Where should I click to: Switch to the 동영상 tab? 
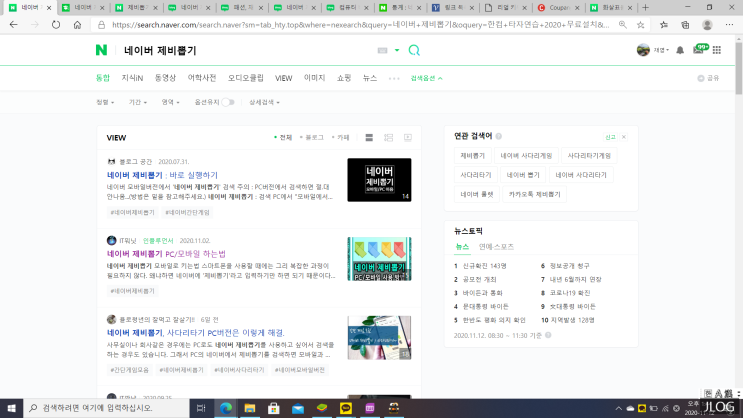coord(165,78)
